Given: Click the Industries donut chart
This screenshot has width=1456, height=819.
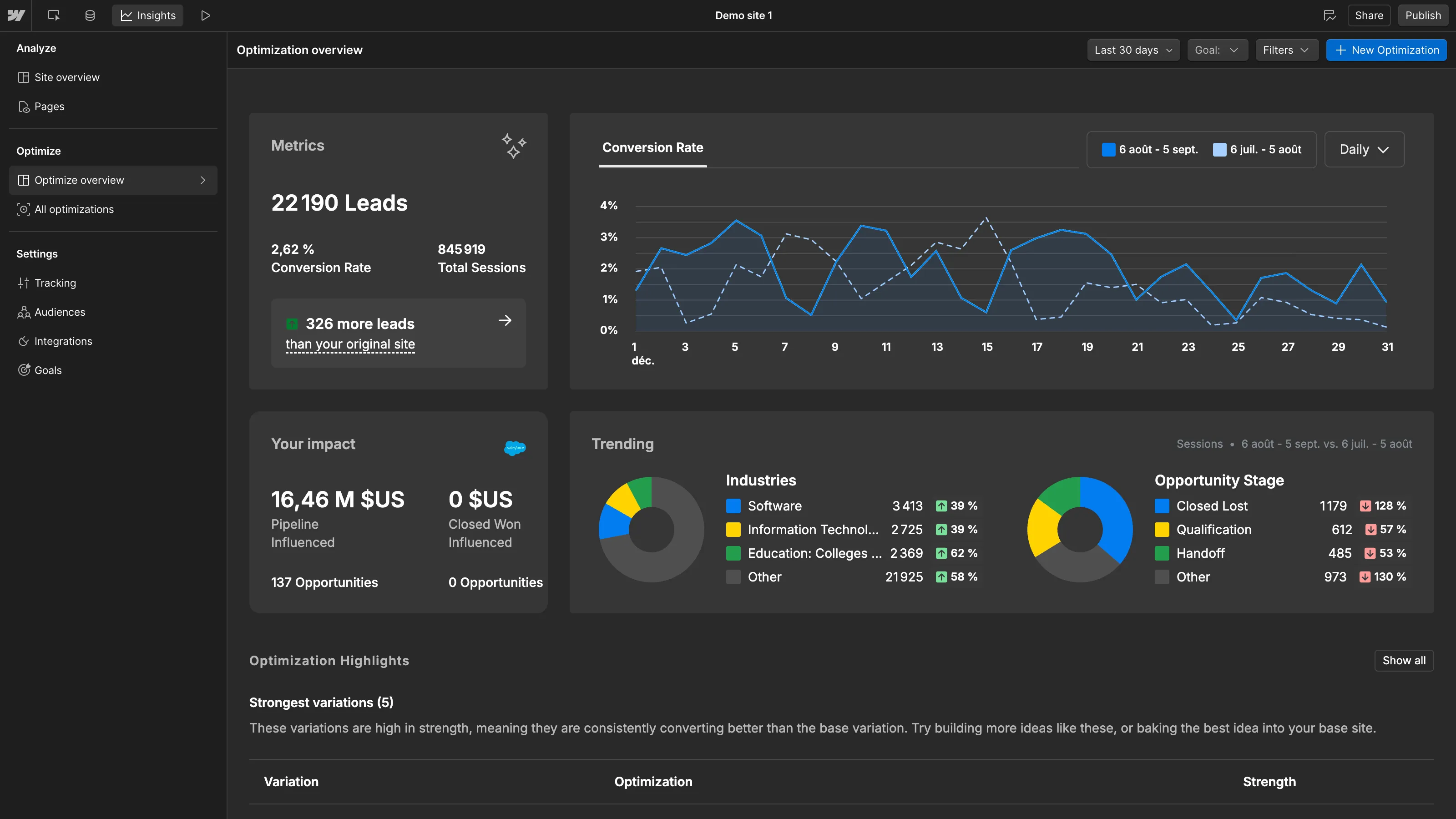Looking at the screenshot, I should pos(651,529).
